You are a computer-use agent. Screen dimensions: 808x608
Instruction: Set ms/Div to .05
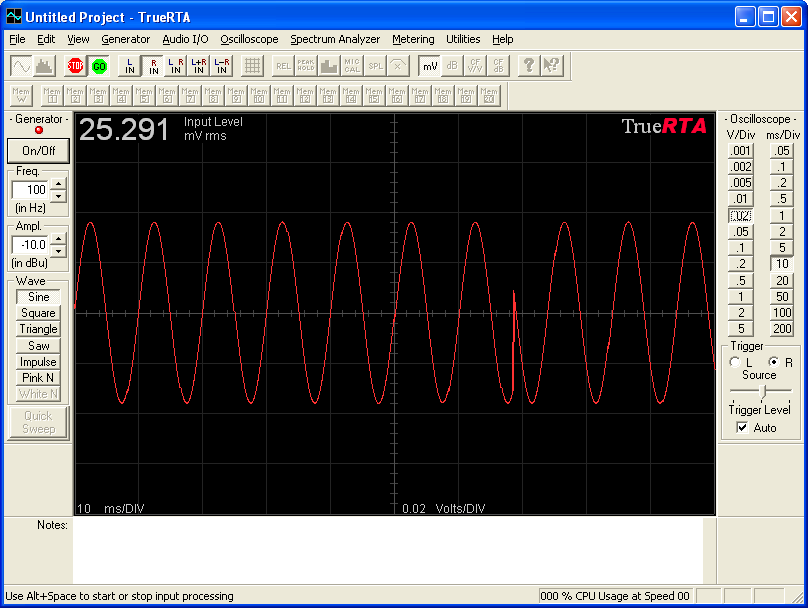(x=782, y=150)
